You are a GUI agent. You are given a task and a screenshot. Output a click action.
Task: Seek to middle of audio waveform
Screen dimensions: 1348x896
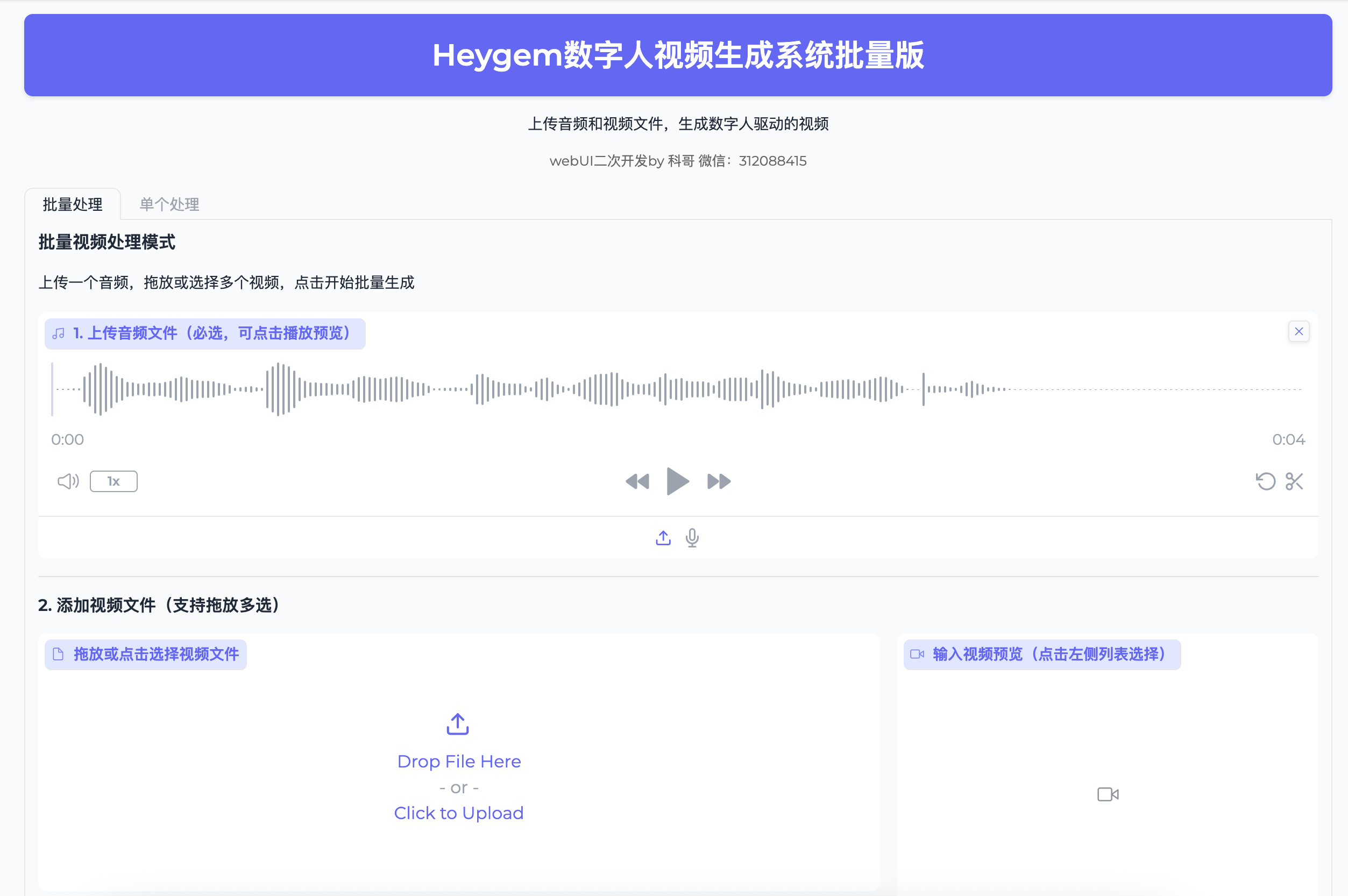pyautogui.click(x=678, y=389)
